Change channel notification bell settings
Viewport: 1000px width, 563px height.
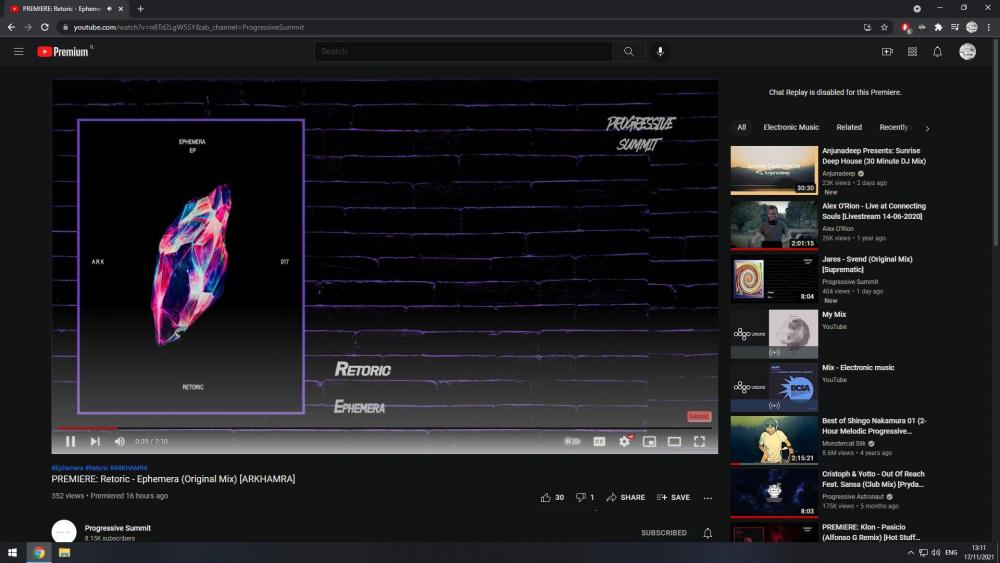point(707,533)
